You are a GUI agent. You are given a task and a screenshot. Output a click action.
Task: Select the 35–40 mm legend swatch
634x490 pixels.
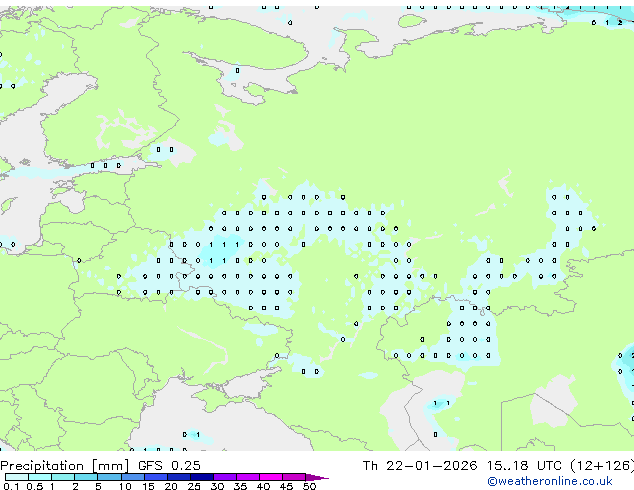[247, 477]
